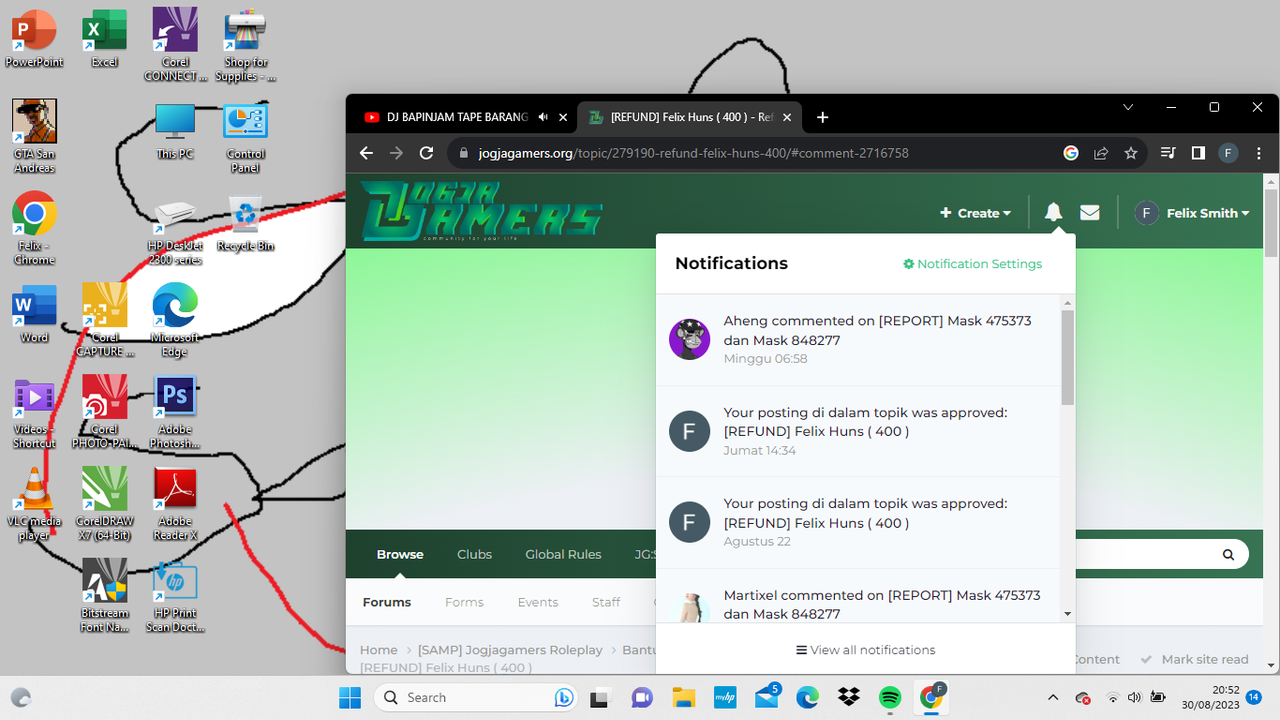This screenshot has height=720, width=1280.
Task: Select the VLC media player desktop icon
Action: (34, 504)
